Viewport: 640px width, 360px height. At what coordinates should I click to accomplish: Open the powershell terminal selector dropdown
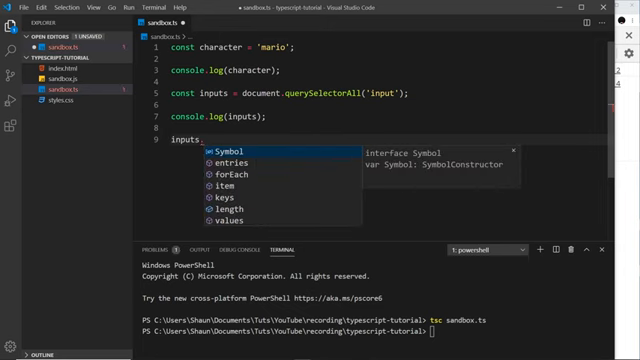(x=488, y=250)
